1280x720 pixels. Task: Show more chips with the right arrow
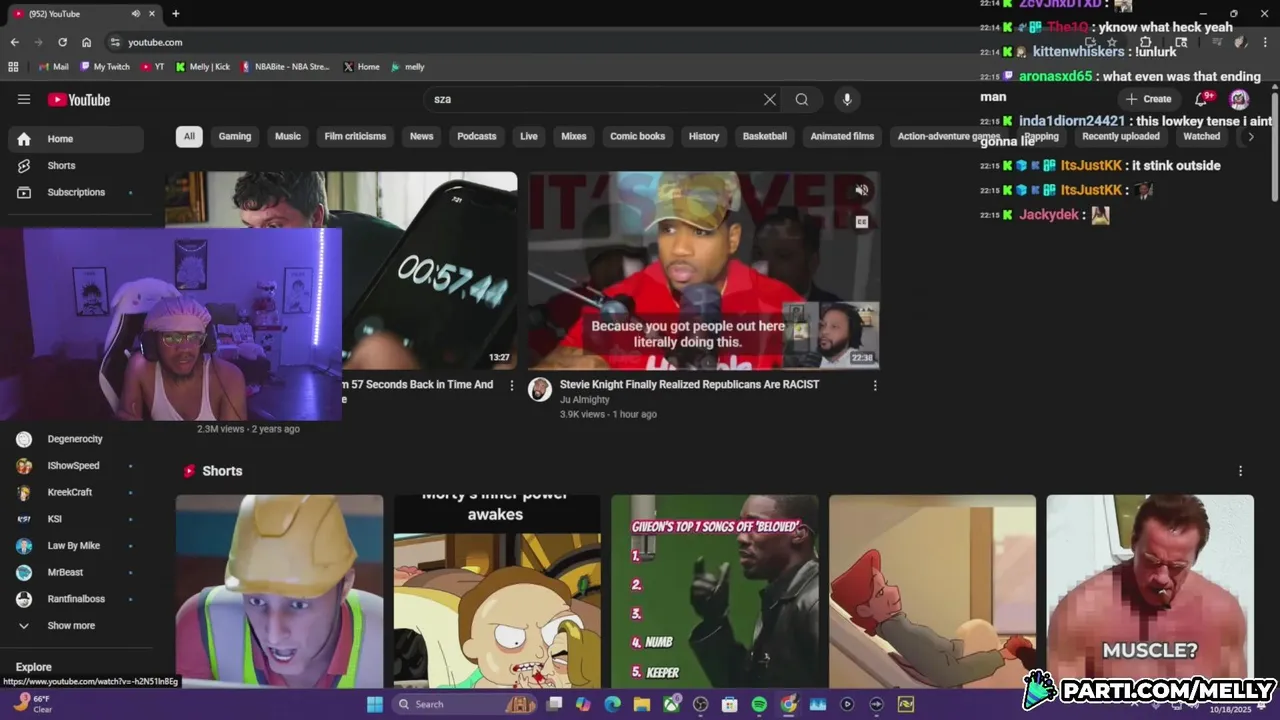[x=1250, y=136]
